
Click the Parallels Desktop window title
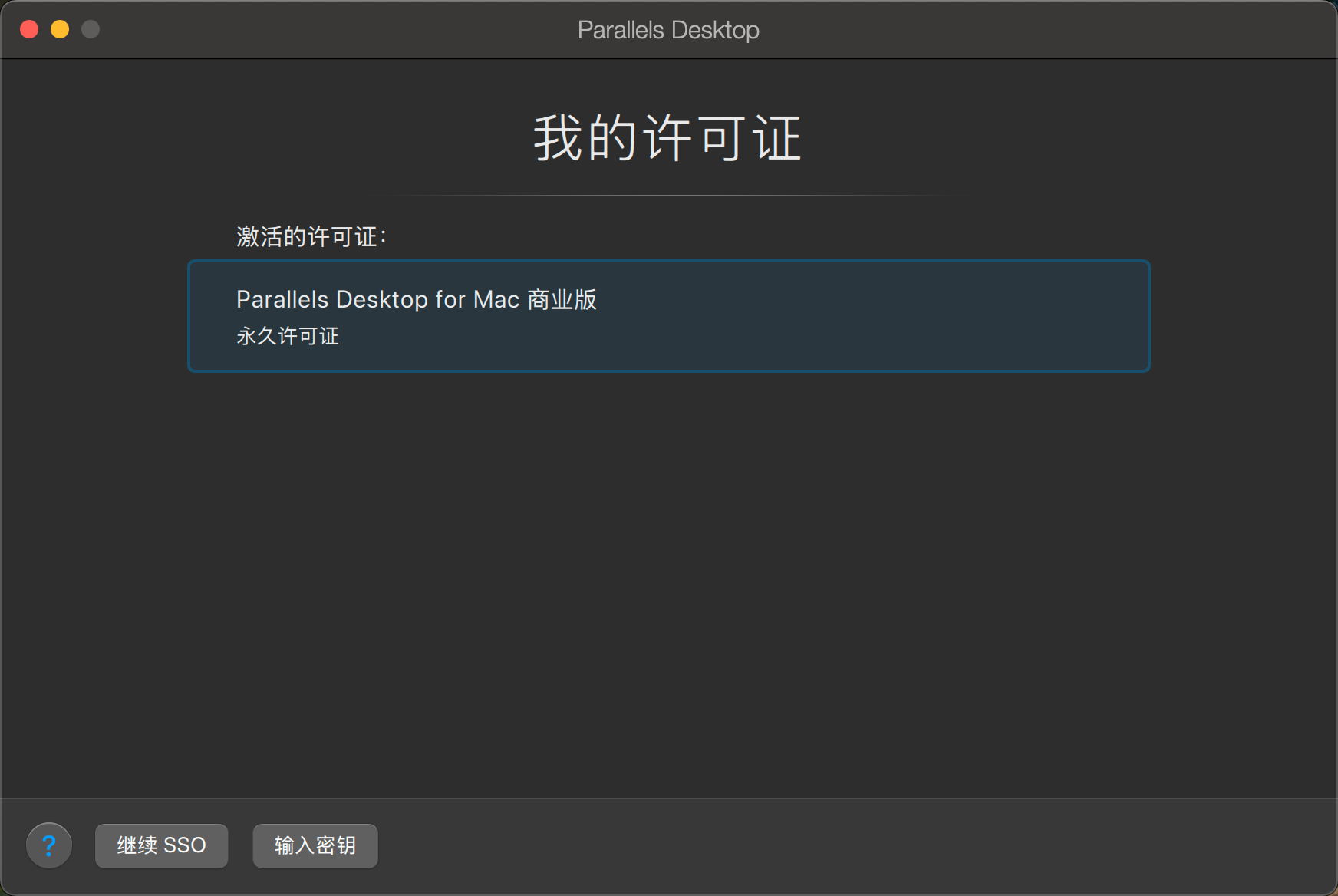pyautogui.click(x=668, y=30)
